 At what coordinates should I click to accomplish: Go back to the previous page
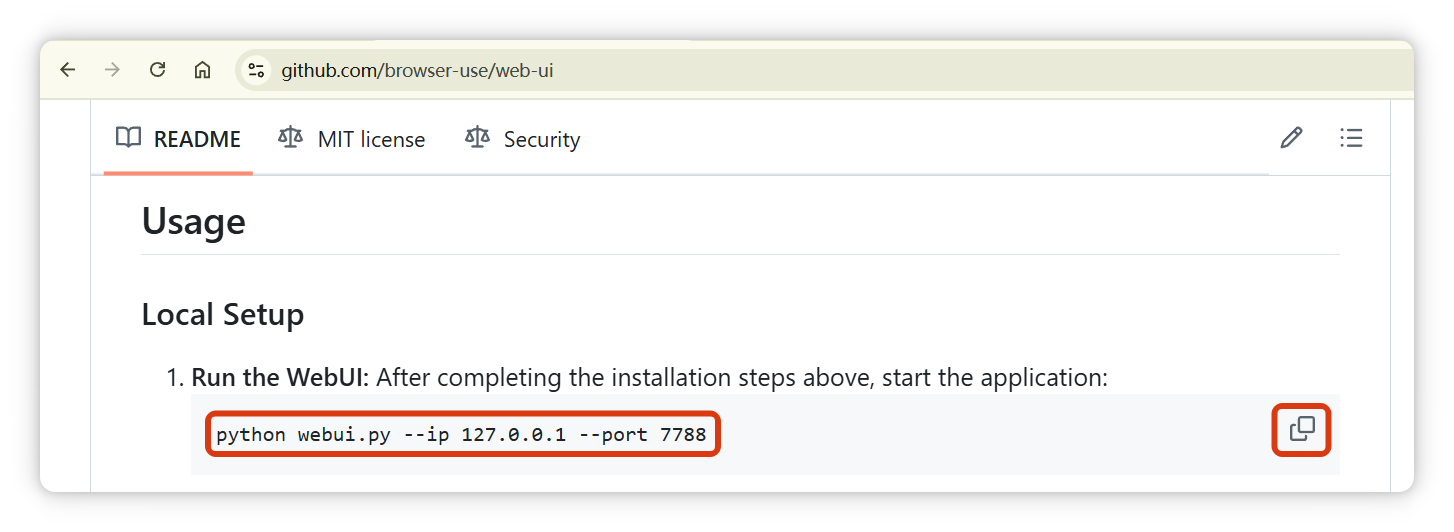tap(68, 70)
